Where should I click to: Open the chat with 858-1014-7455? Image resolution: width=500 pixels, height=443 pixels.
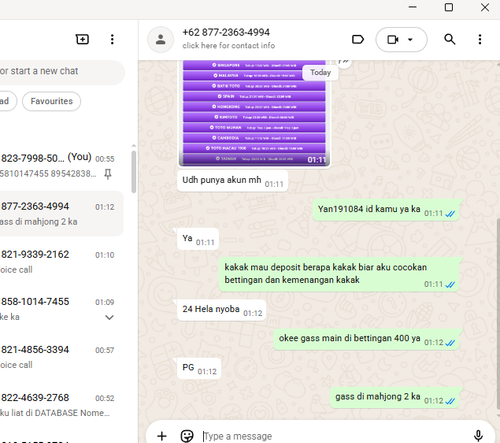(62, 309)
